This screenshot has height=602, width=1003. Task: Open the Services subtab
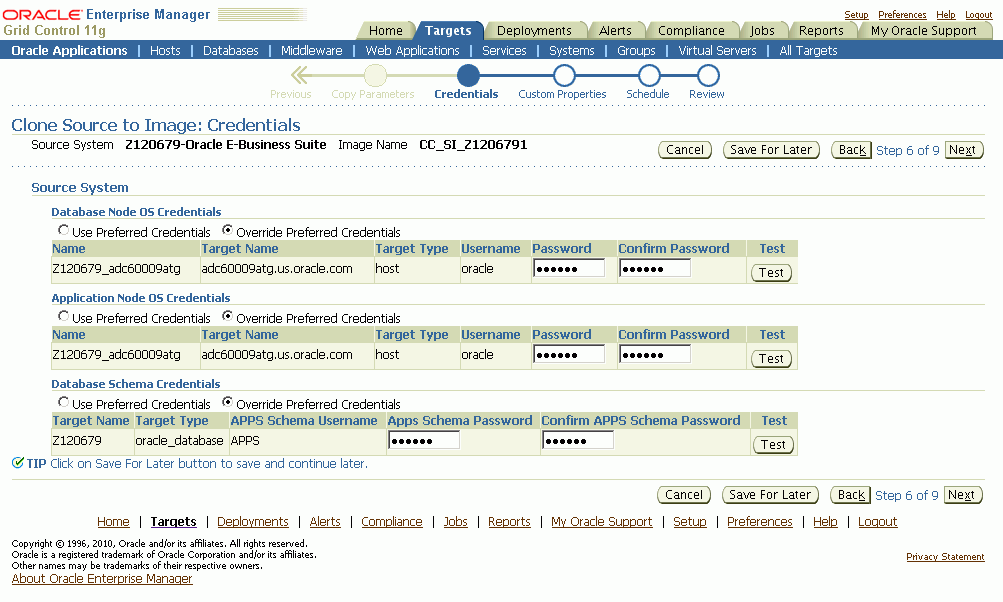point(504,51)
